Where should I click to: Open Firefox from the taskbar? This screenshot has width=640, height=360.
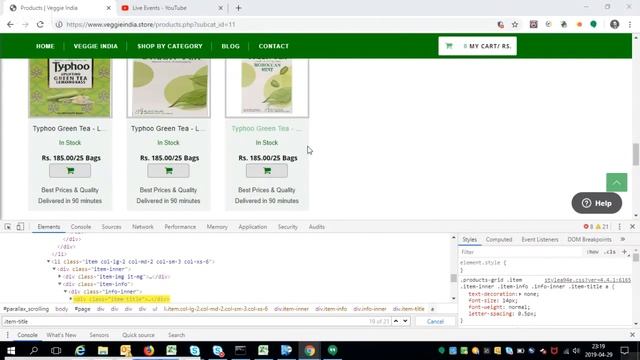(149, 351)
